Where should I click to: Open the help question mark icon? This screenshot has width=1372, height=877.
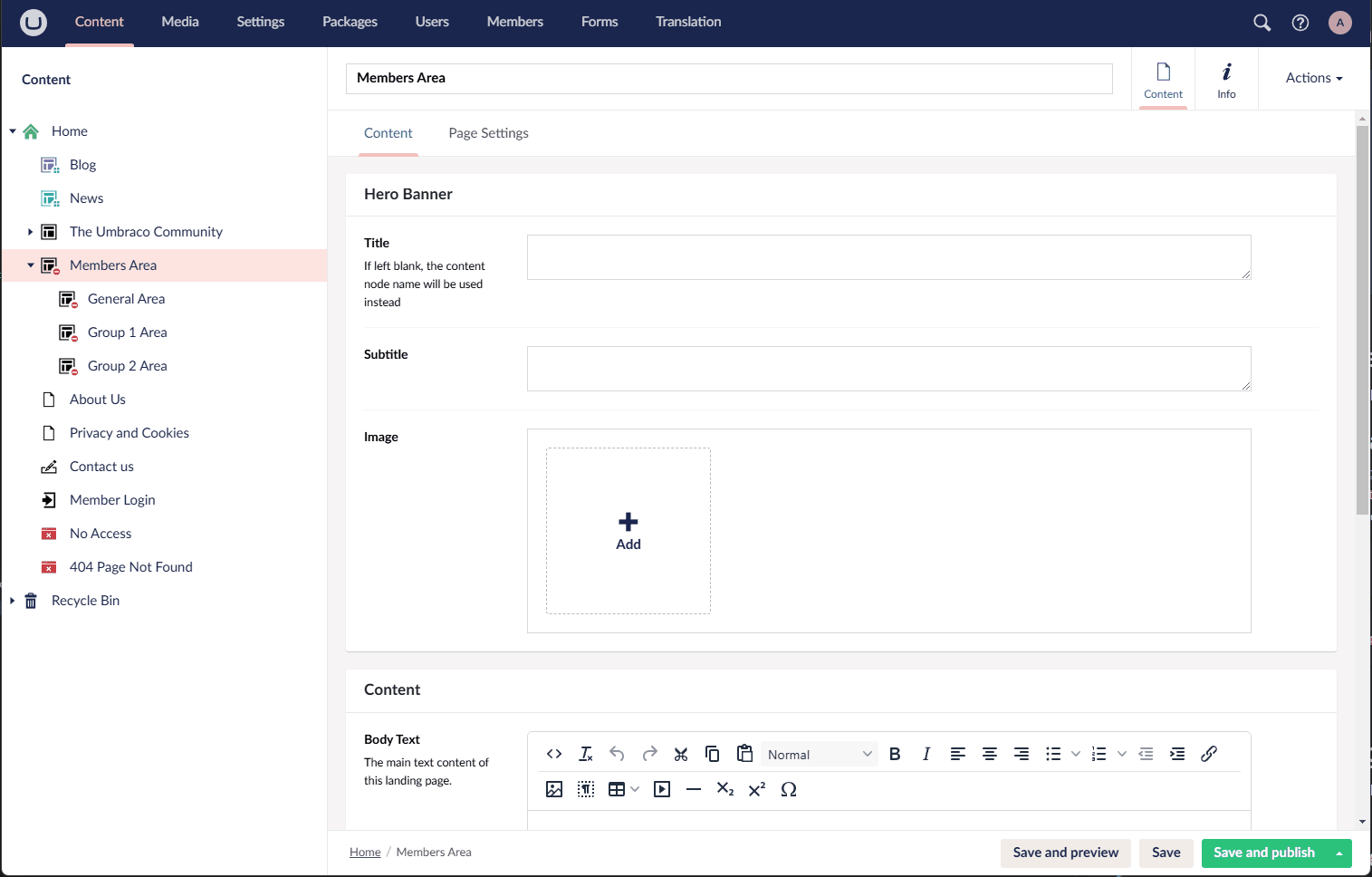[x=1300, y=23]
